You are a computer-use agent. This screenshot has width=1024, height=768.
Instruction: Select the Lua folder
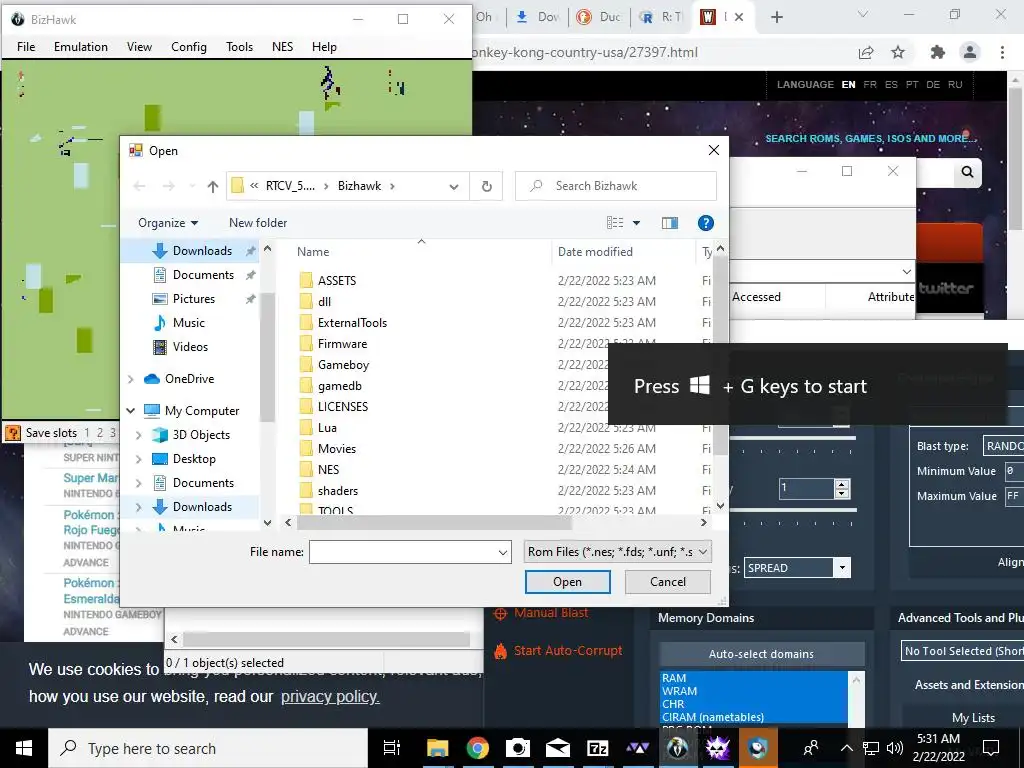coord(327,428)
